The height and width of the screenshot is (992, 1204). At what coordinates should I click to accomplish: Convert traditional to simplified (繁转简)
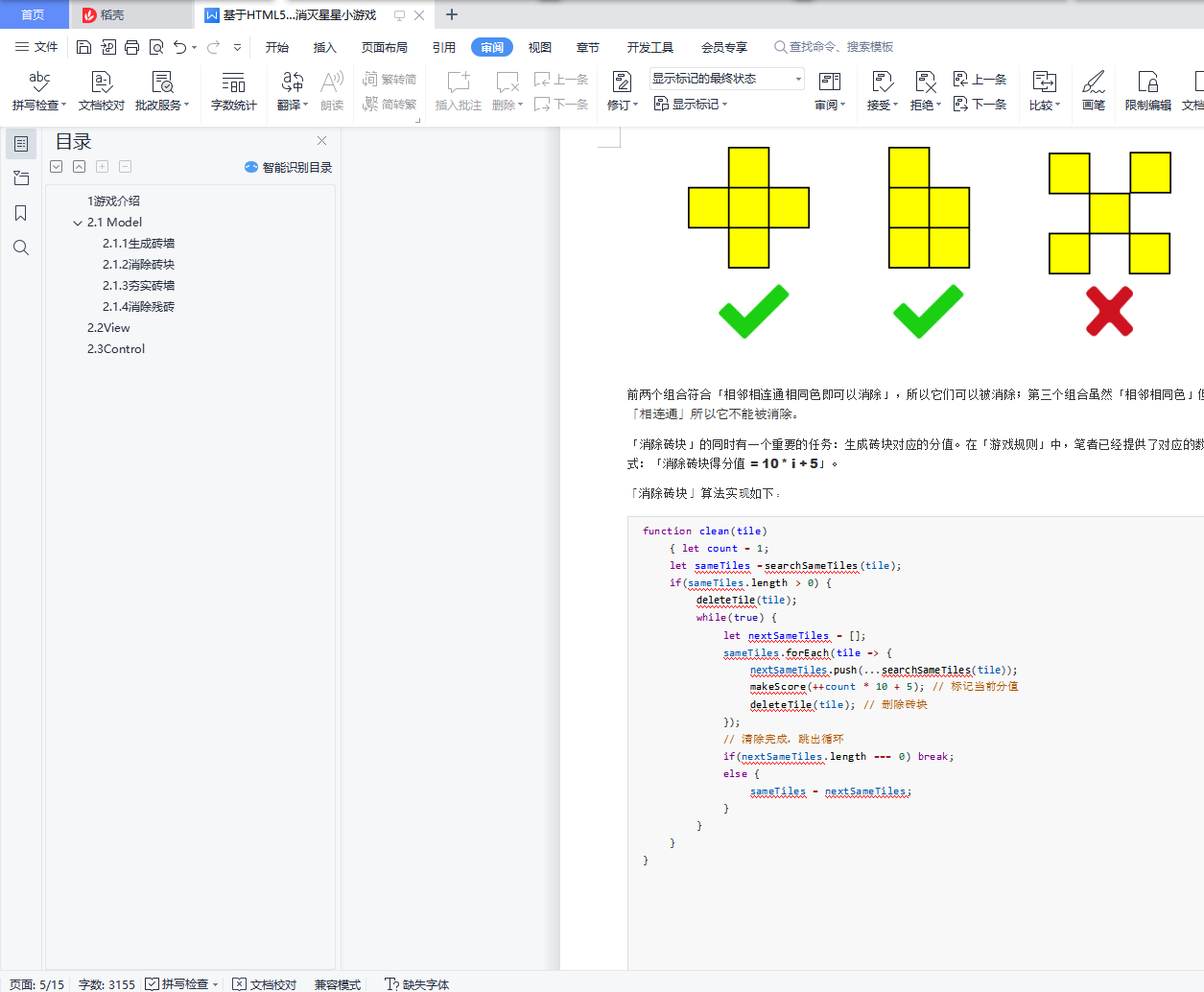[390, 80]
